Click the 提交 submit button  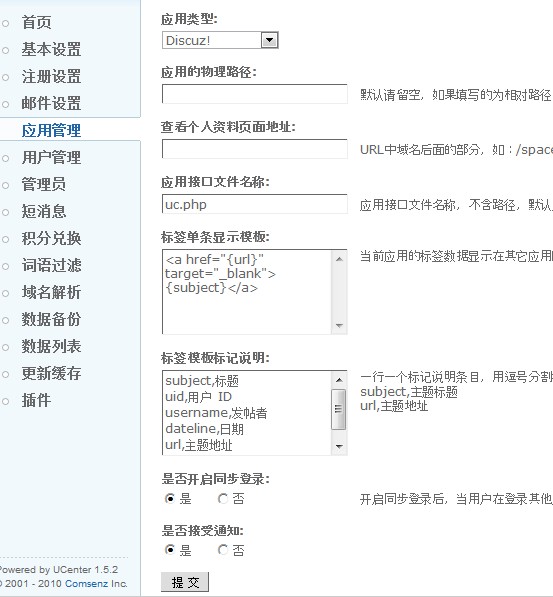click(x=185, y=582)
